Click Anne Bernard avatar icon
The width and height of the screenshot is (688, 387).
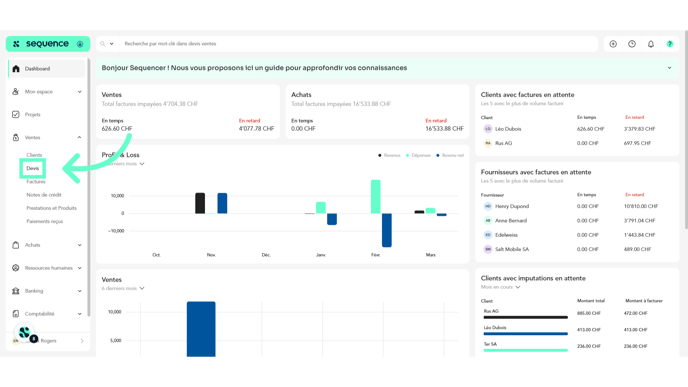tap(488, 221)
